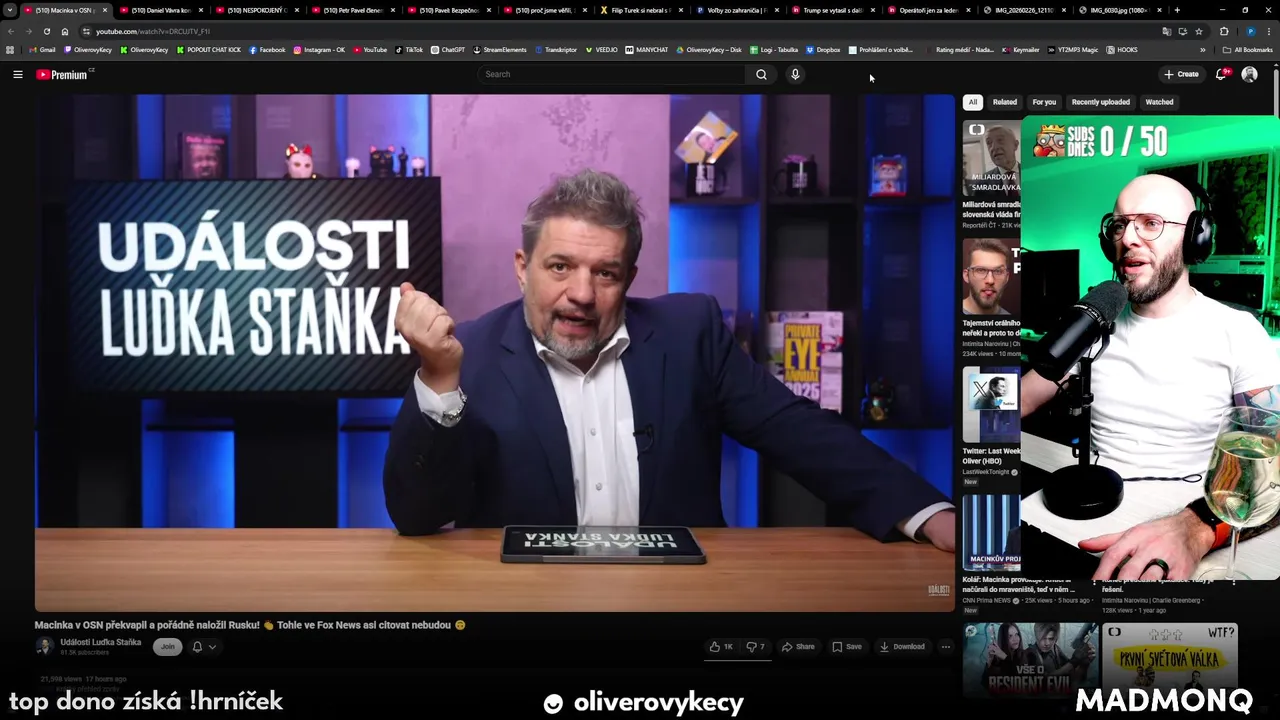This screenshot has height=720, width=1280.
Task: Like the video with thumbs up
Action: point(721,647)
